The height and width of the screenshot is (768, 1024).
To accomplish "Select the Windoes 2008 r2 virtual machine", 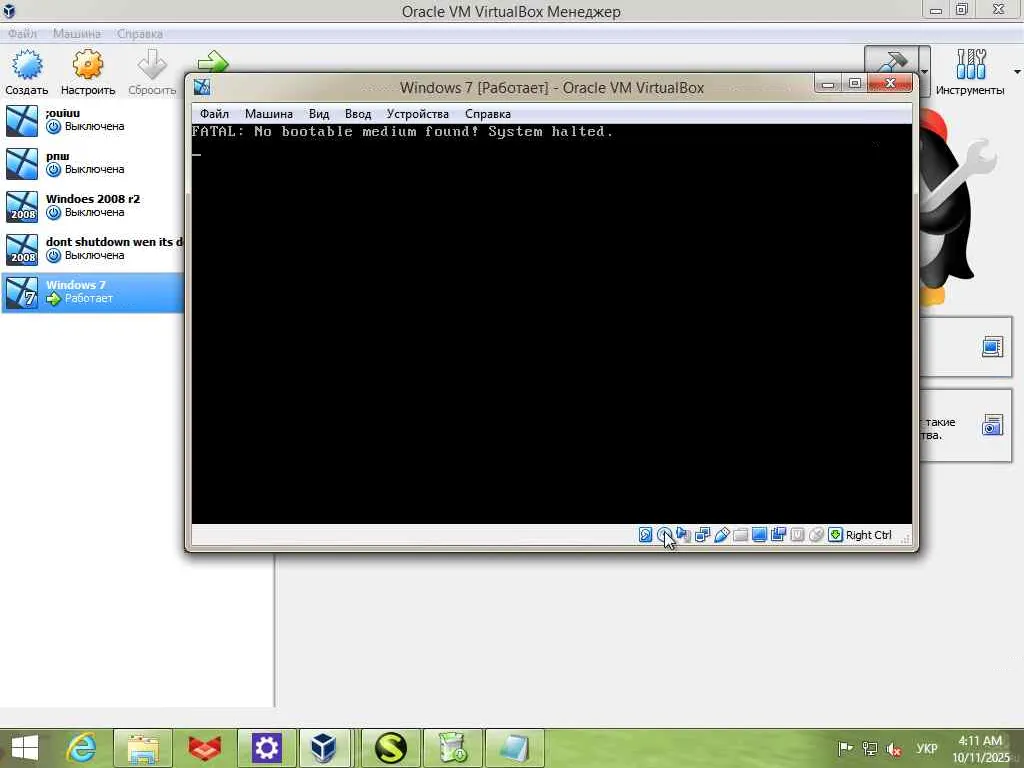I will pos(93,206).
